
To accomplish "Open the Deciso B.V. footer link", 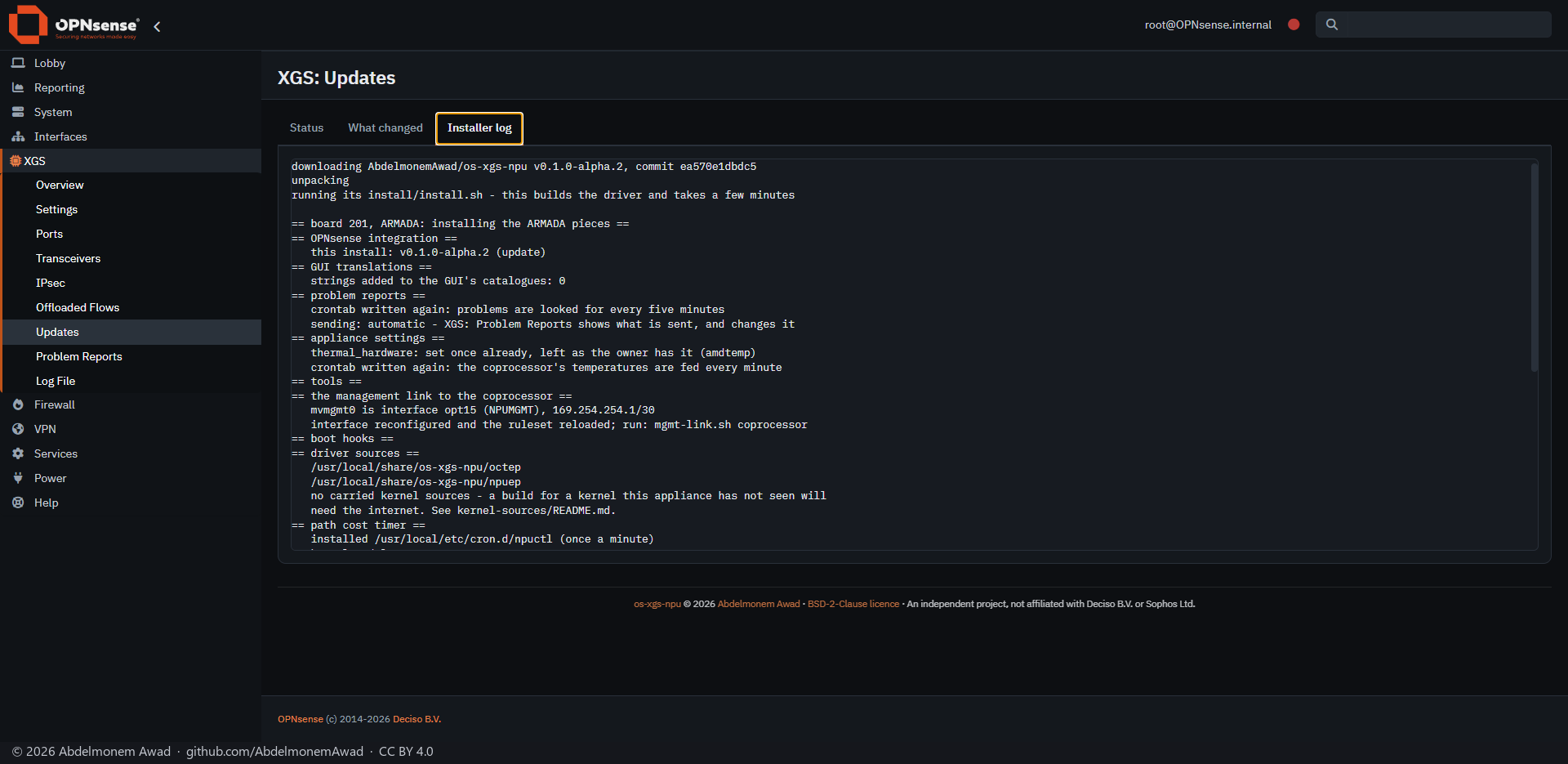I will pos(416,719).
